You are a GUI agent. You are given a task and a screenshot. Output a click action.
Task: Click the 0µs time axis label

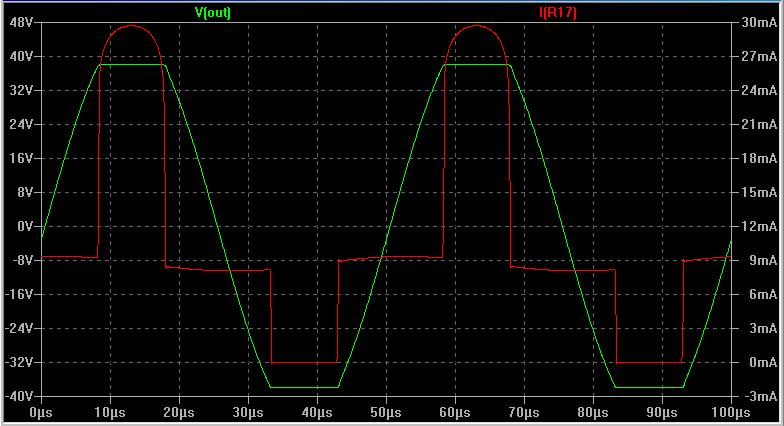(x=41, y=412)
